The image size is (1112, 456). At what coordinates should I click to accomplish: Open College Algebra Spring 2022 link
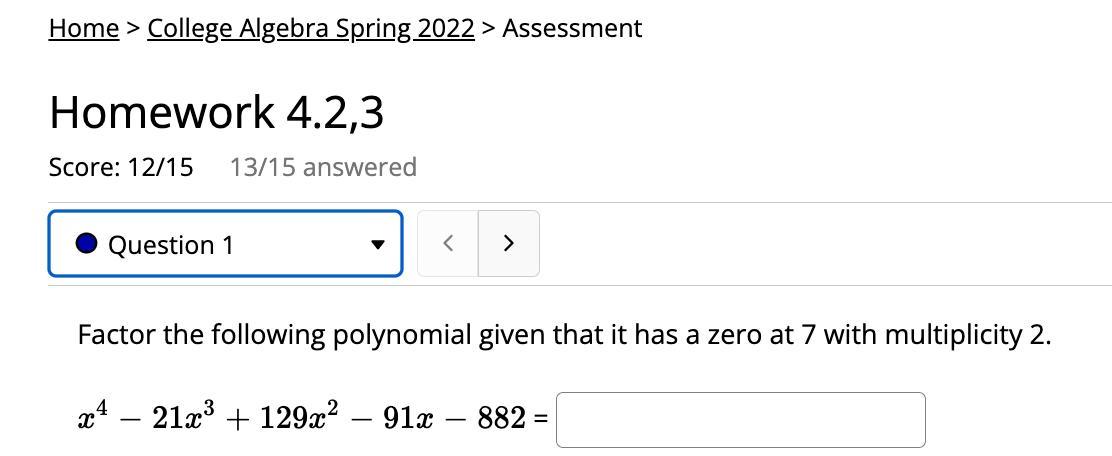(x=310, y=28)
